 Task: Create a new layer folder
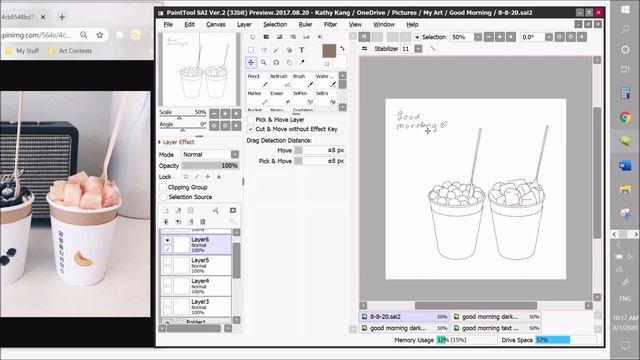[190, 210]
